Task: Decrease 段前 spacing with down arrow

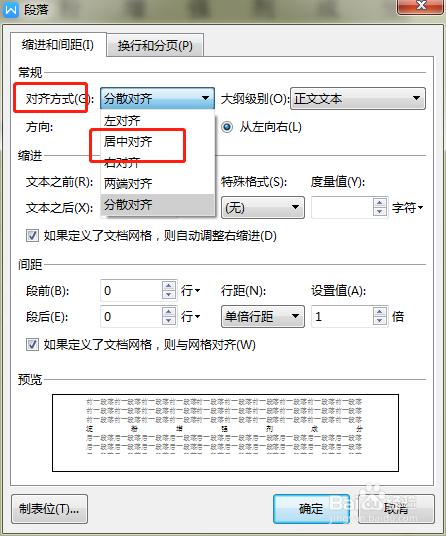Action: coord(168,295)
